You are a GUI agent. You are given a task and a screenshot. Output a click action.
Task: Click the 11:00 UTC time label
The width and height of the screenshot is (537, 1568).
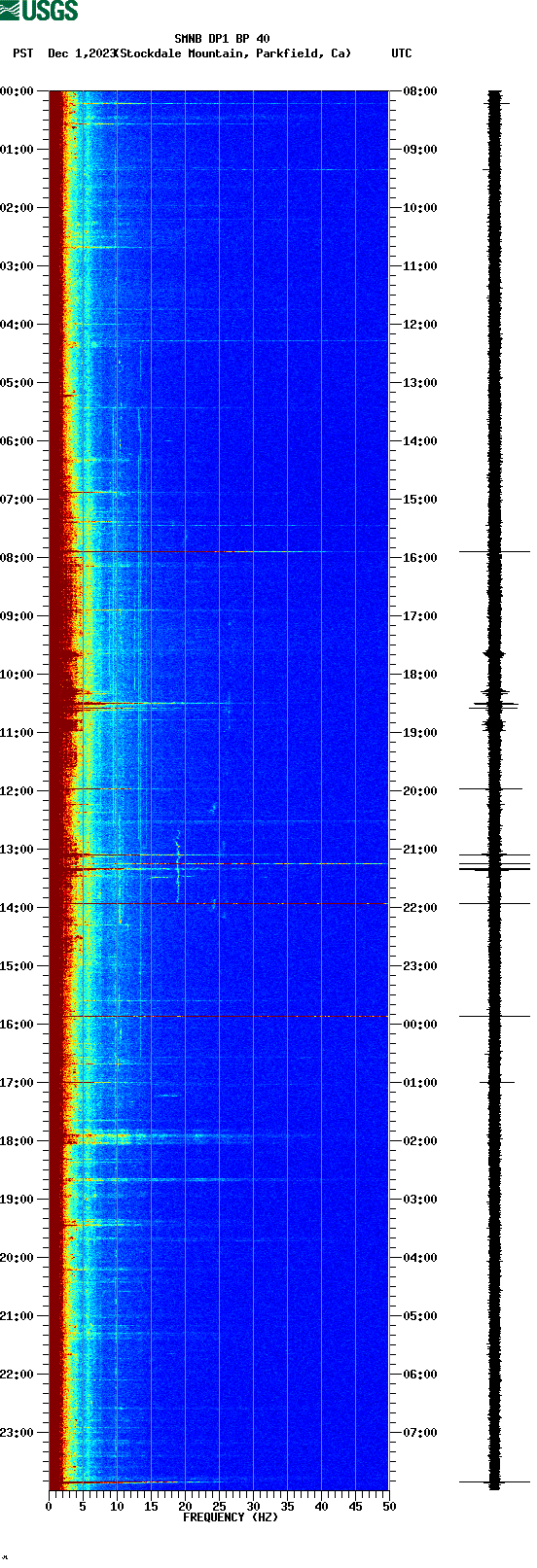(420, 266)
